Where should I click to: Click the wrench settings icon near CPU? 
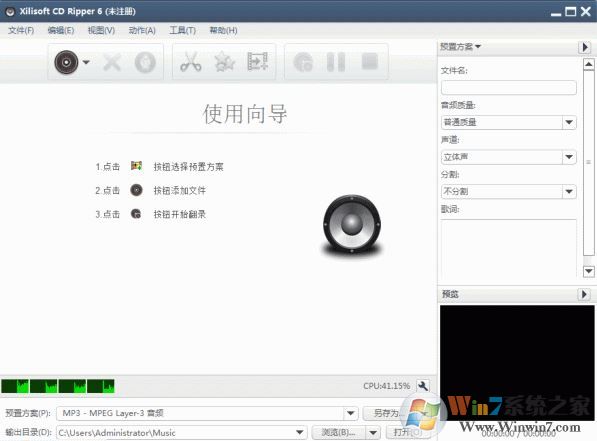(x=423, y=386)
